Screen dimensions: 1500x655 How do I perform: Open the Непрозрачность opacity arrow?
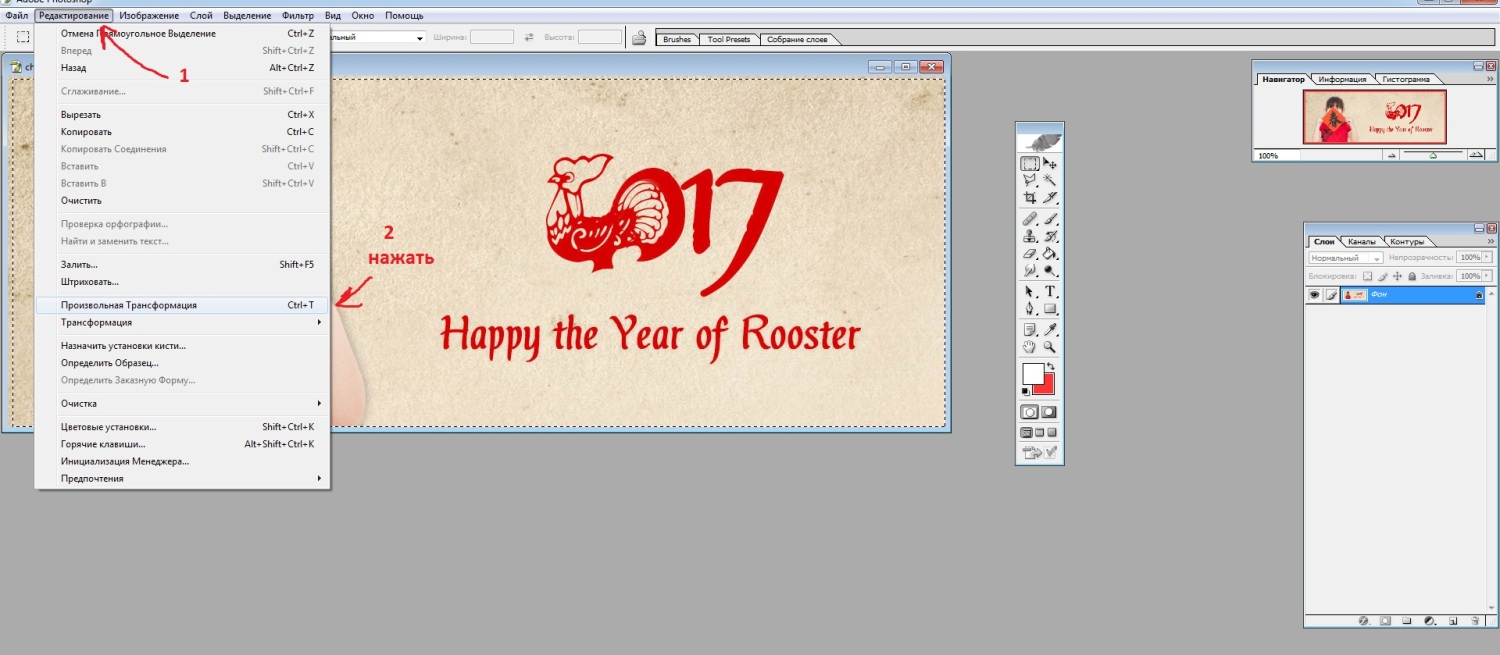(x=1486, y=258)
